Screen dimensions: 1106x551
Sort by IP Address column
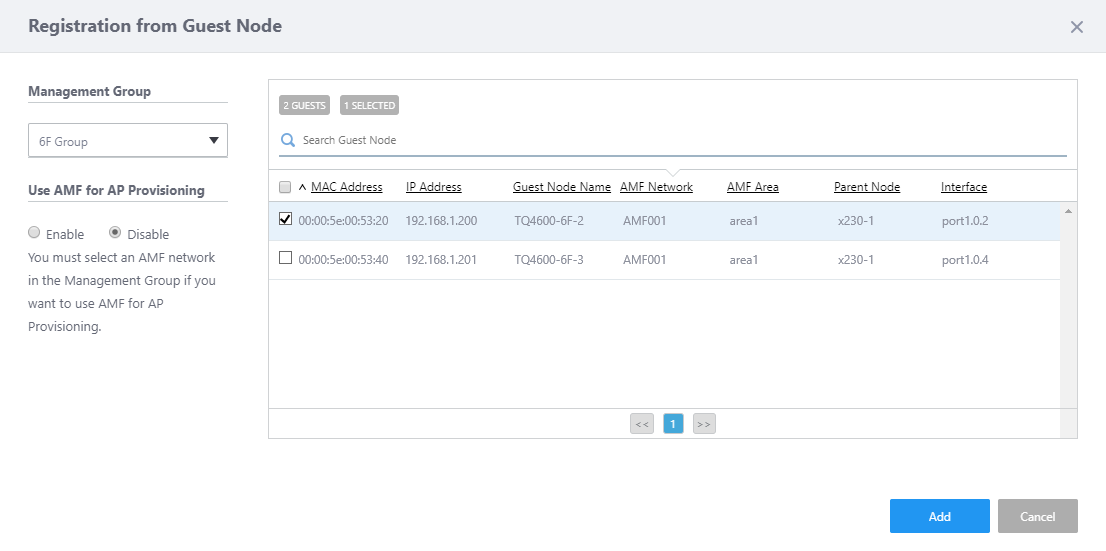433,187
